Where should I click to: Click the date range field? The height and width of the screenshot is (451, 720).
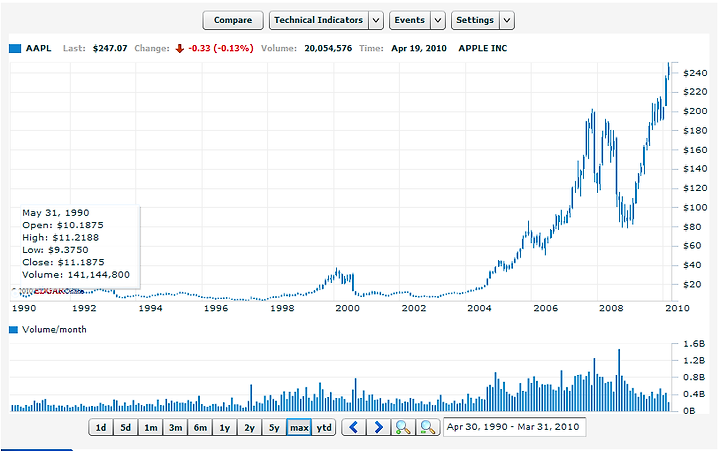[x=514, y=427]
